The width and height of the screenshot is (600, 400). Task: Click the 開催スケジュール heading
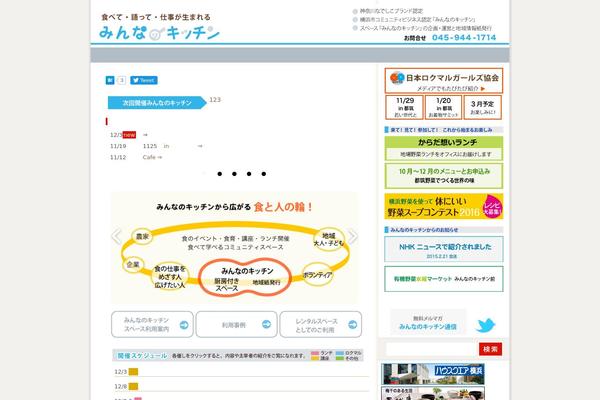[x=142, y=356]
